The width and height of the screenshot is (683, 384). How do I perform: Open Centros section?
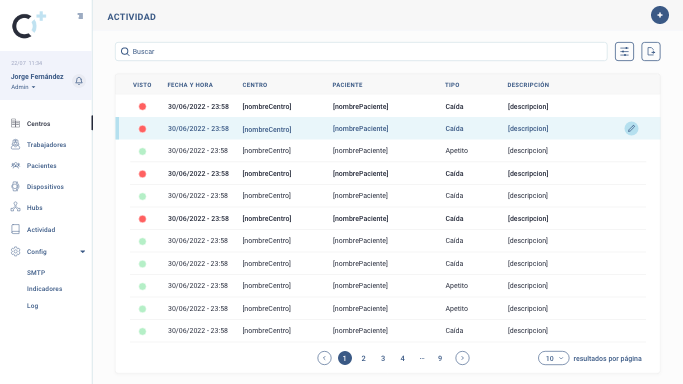coord(38,124)
